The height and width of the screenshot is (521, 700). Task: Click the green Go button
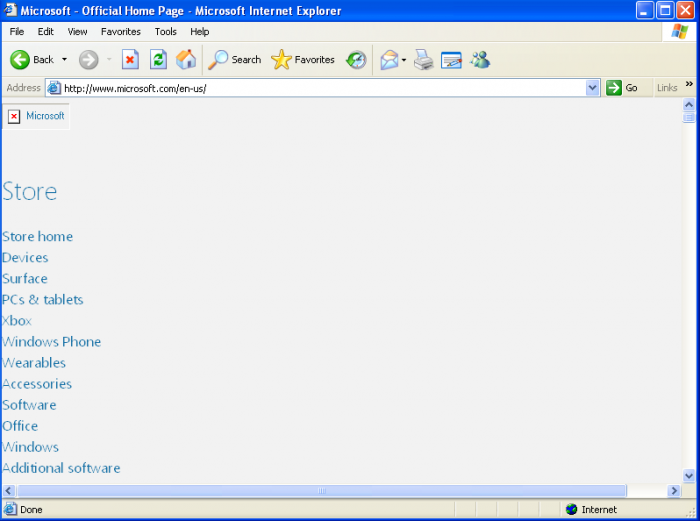click(622, 88)
